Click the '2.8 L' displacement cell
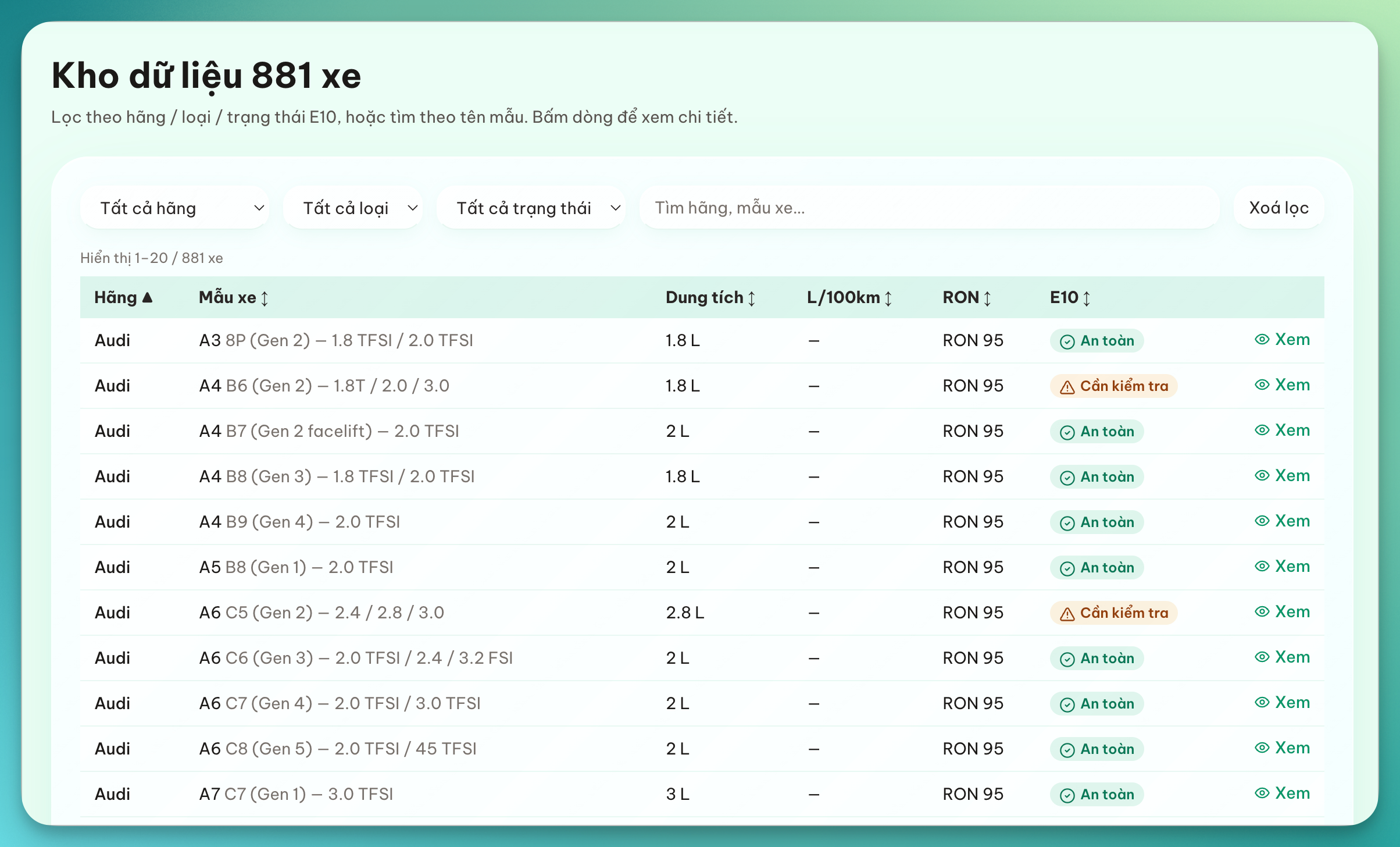The width and height of the screenshot is (1400, 847). pos(685,613)
